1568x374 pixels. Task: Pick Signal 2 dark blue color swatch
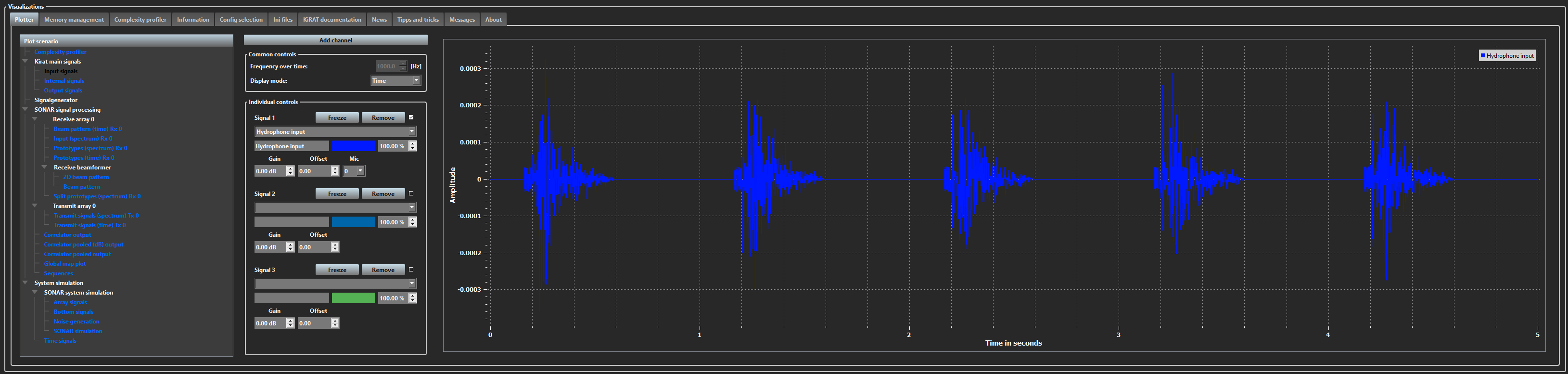pos(354,222)
